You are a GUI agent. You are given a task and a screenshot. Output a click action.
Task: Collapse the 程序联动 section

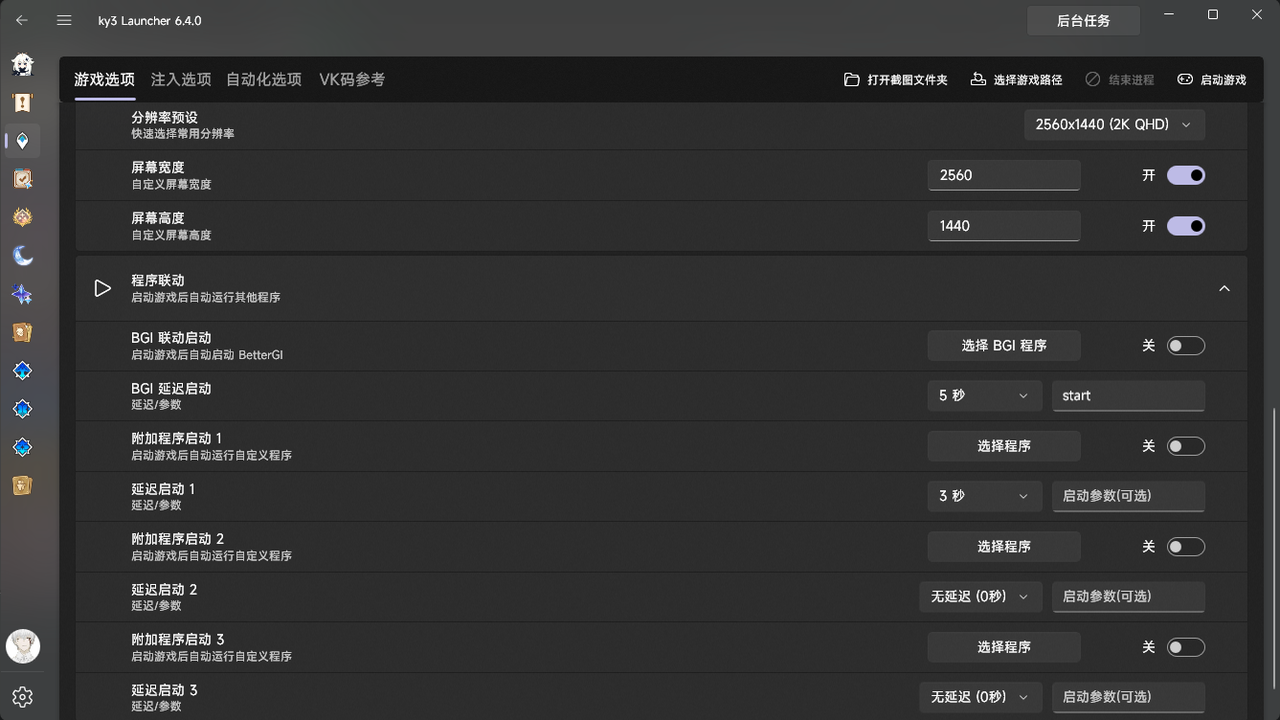point(1224,289)
